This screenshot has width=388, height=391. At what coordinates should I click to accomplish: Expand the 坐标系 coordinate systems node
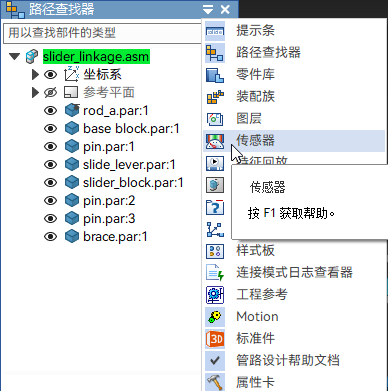point(35,74)
